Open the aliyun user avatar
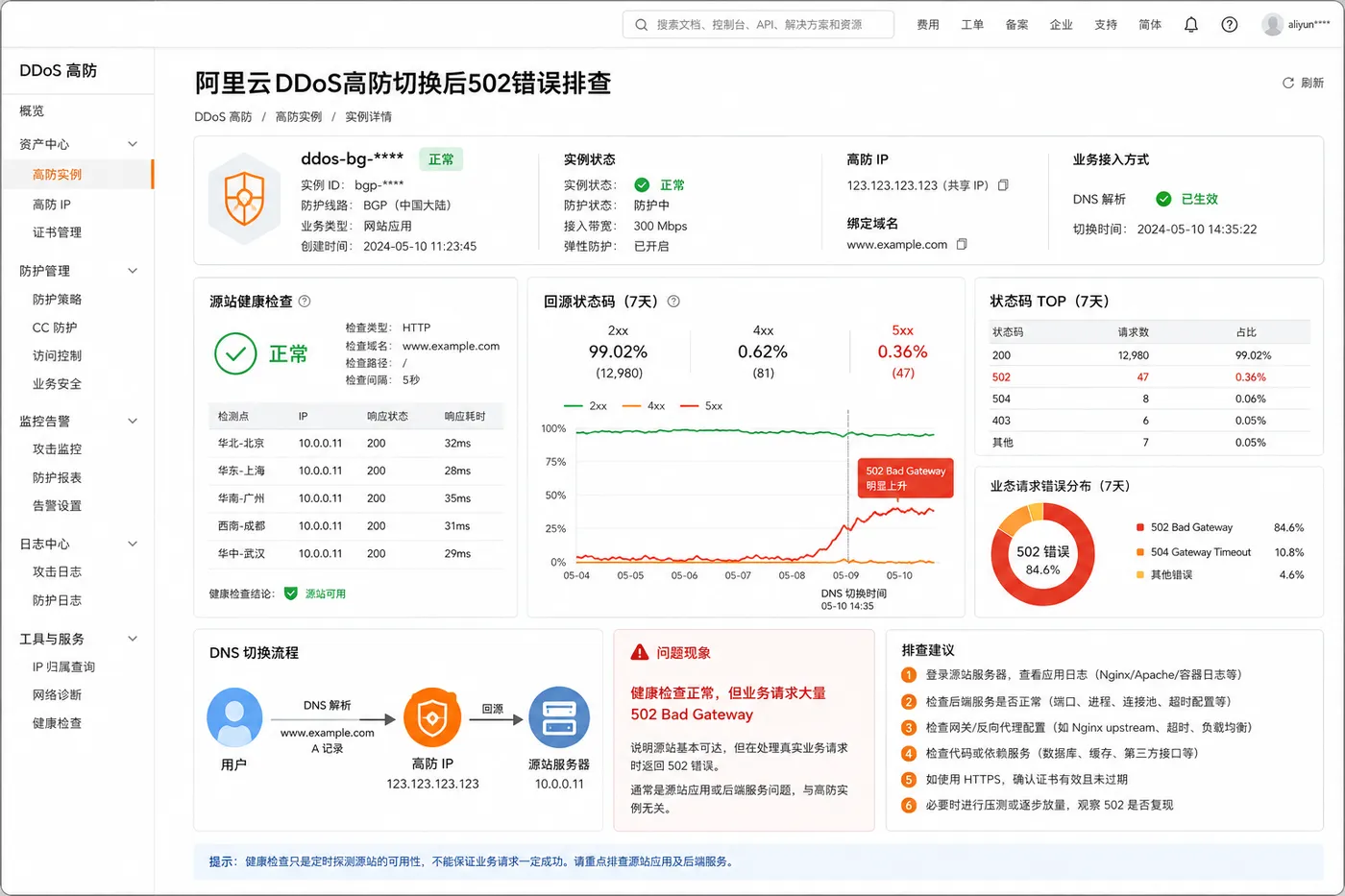 pyautogui.click(x=1273, y=25)
